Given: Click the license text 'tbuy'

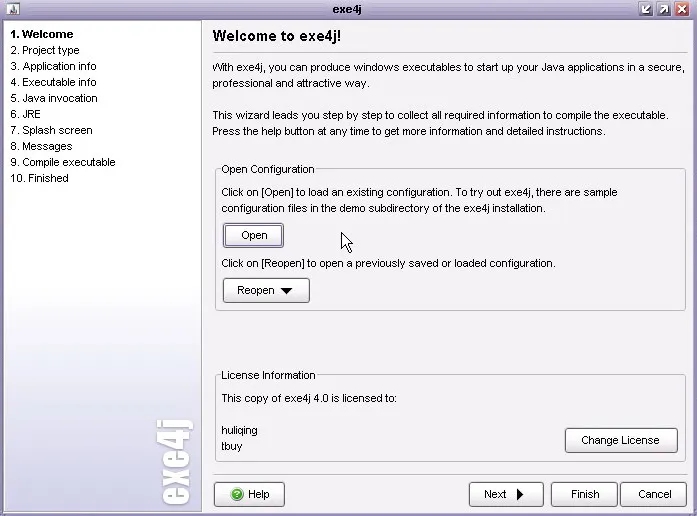Looking at the screenshot, I should 232,446.
